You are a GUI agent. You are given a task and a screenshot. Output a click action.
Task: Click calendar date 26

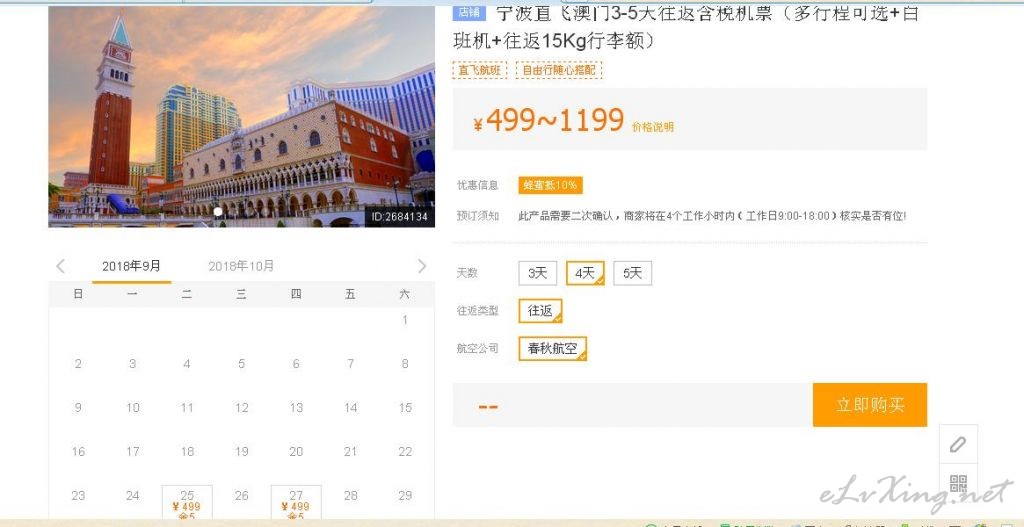(x=242, y=496)
